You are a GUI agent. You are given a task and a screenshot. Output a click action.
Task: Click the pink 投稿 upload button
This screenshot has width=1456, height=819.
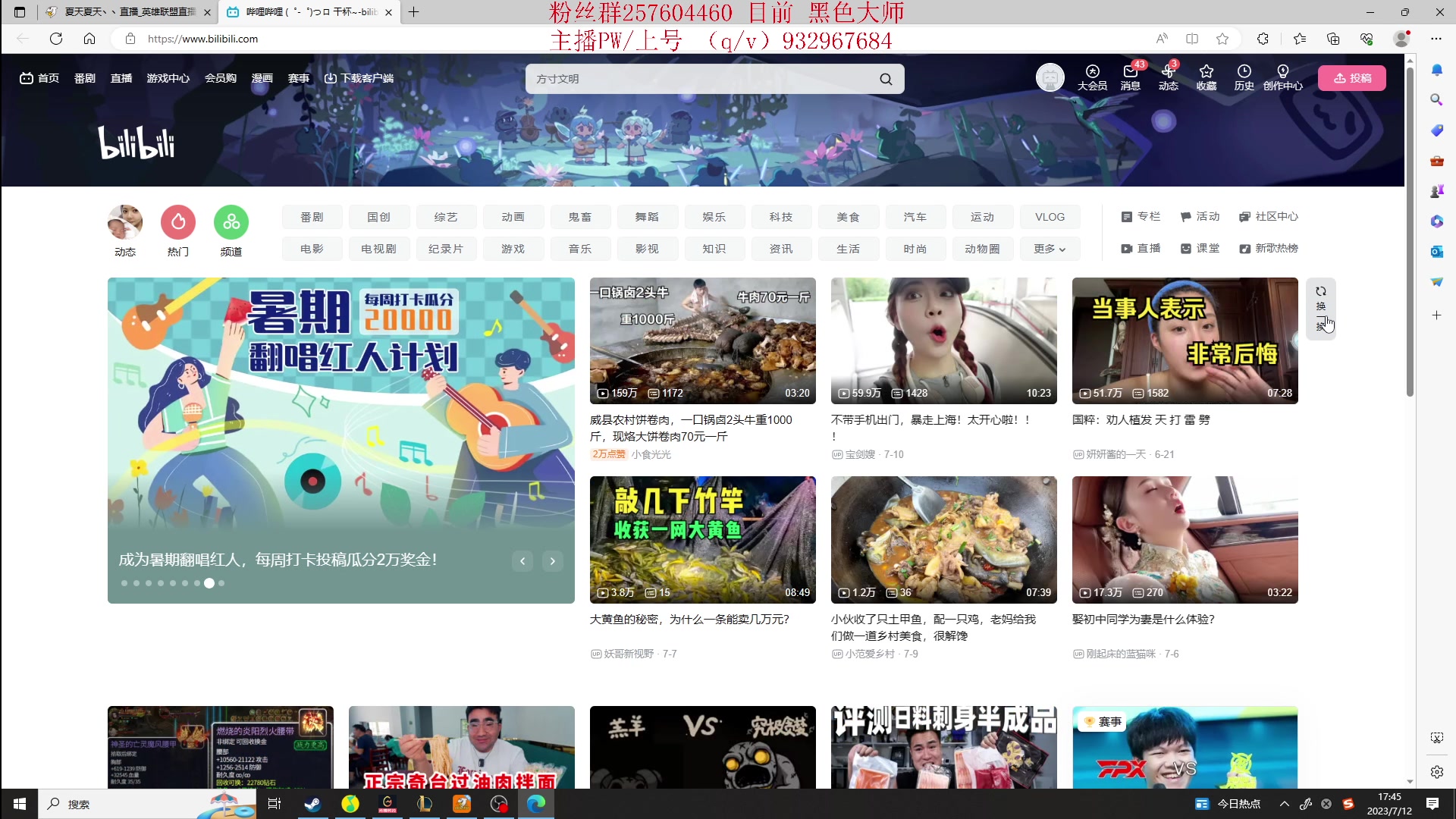coord(1351,78)
